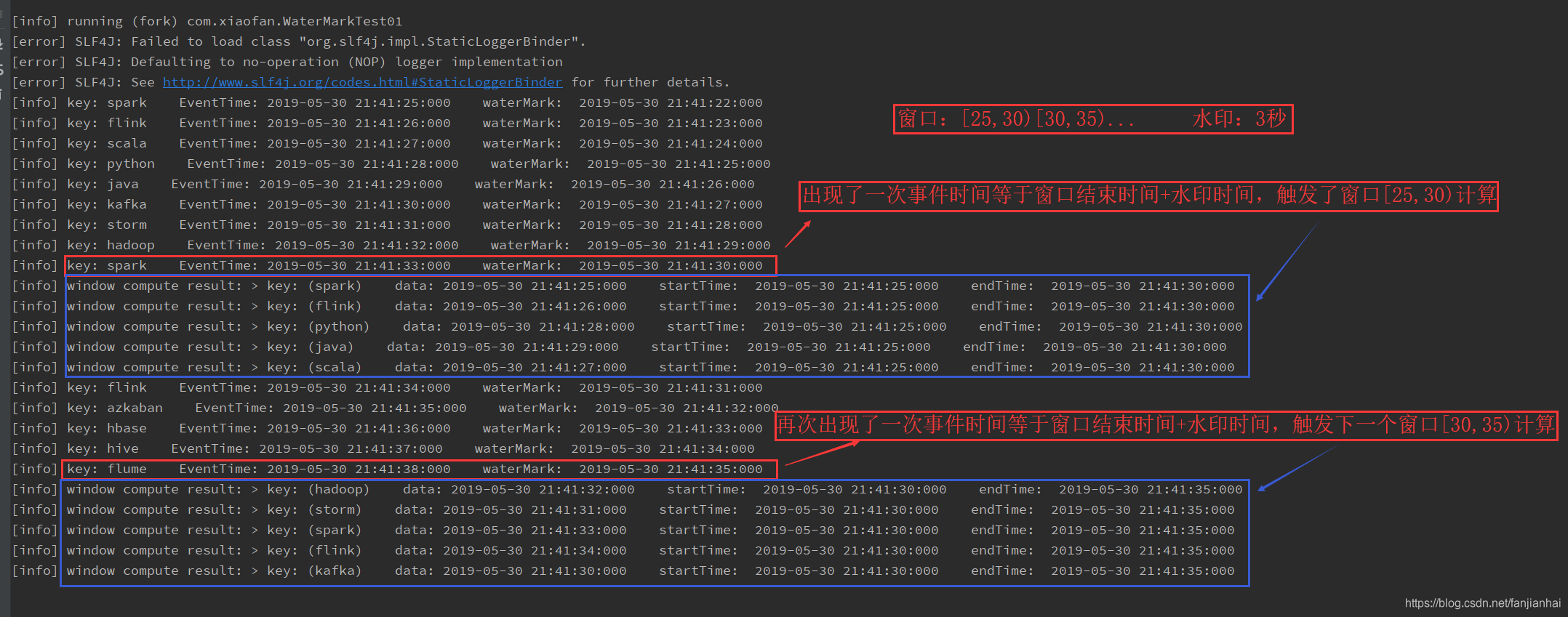Click the key scala EventTime 21:41:27 line
This screenshot has height=617, width=1568.
point(388,143)
